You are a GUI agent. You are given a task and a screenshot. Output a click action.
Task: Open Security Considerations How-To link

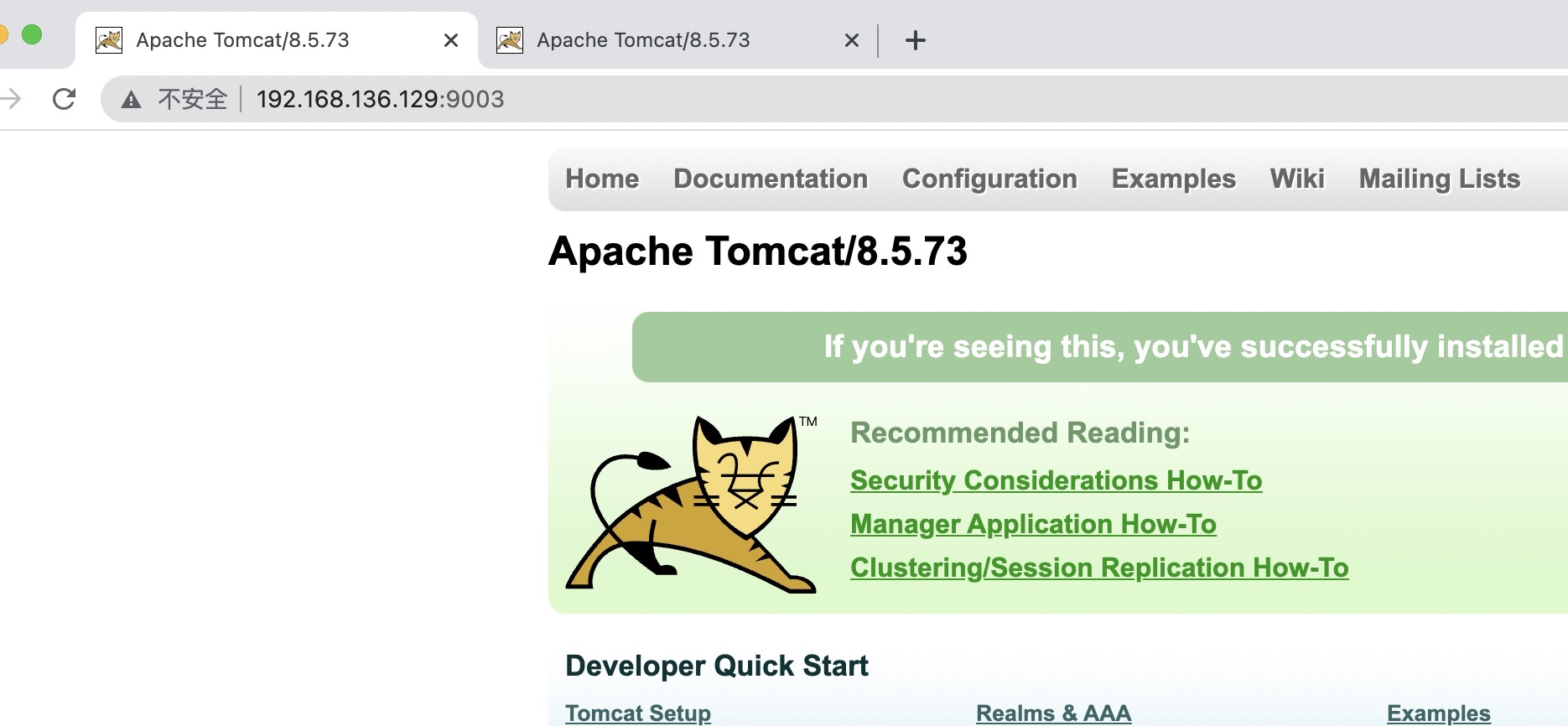pos(1057,480)
